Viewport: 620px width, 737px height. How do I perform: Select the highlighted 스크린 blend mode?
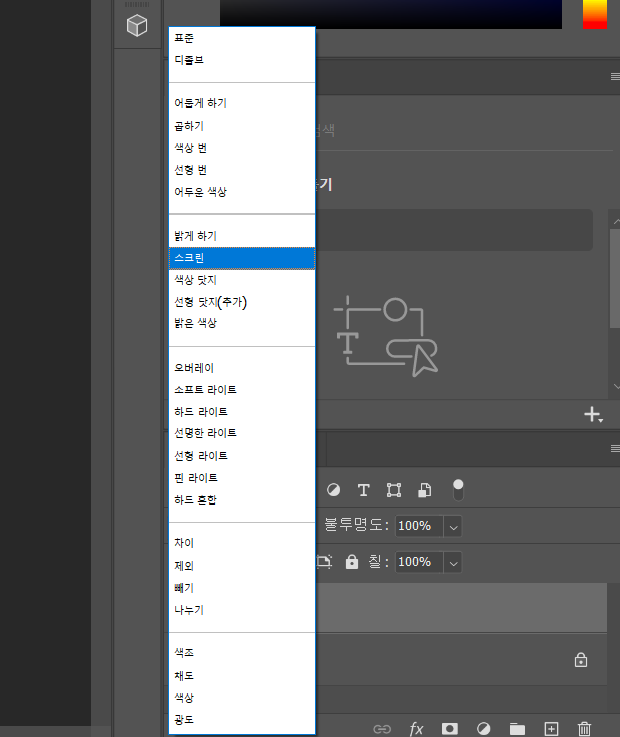click(242, 258)
